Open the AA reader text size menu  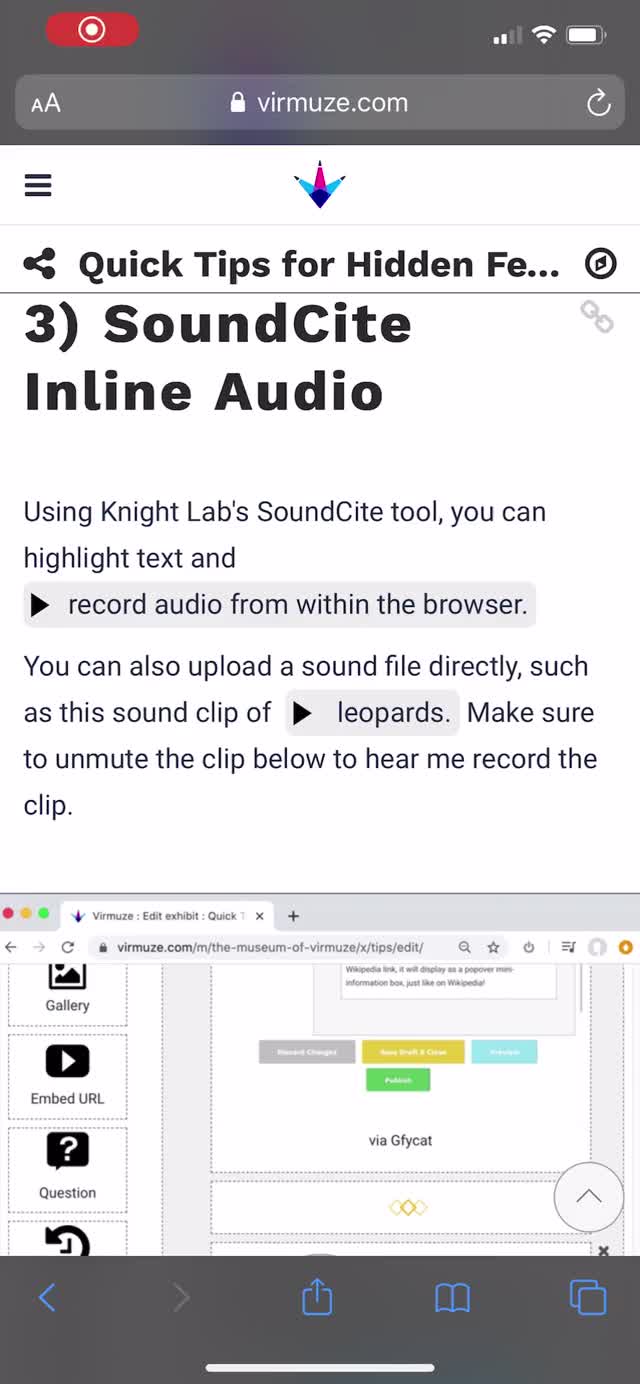46,103
